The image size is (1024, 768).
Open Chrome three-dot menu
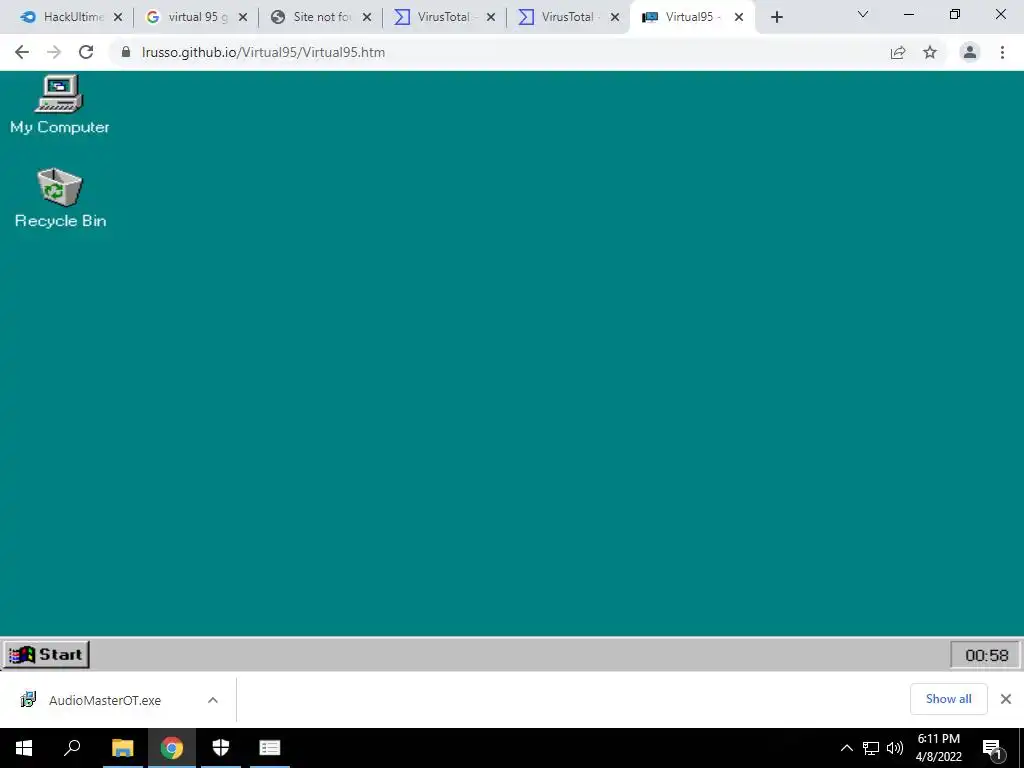click(1002, 52)
